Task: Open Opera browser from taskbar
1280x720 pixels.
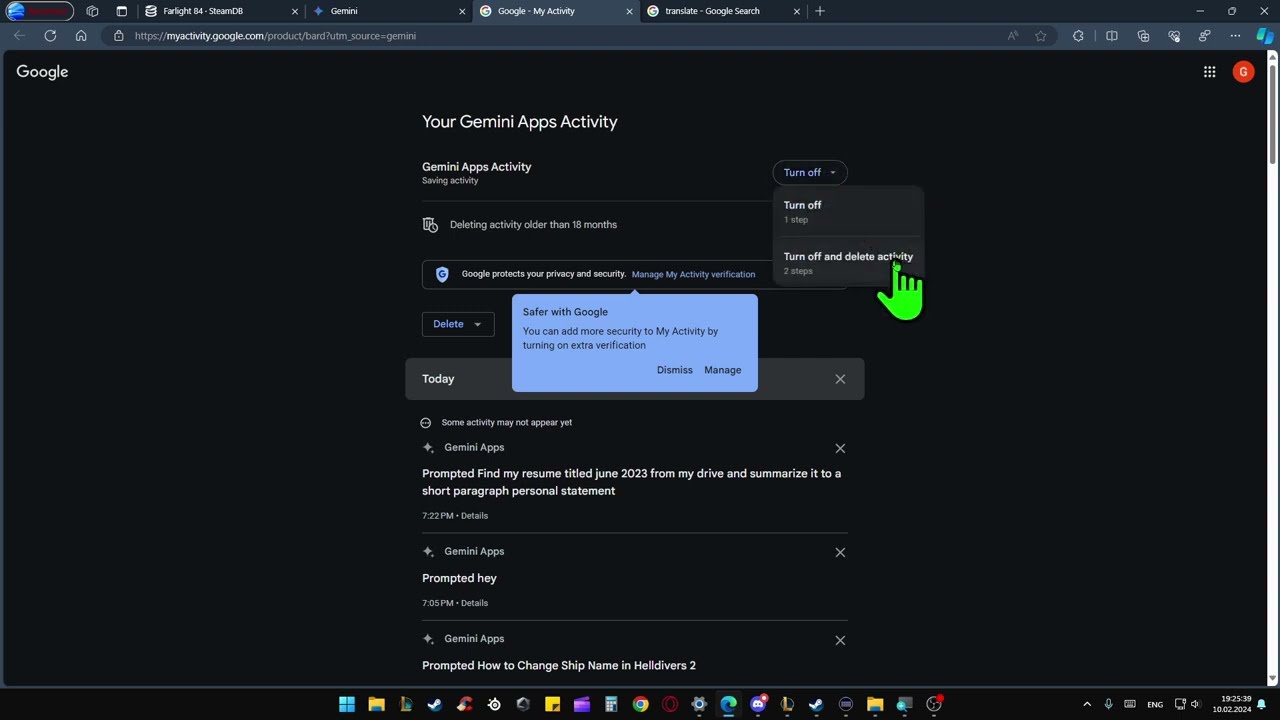Action: coord(670,704)
